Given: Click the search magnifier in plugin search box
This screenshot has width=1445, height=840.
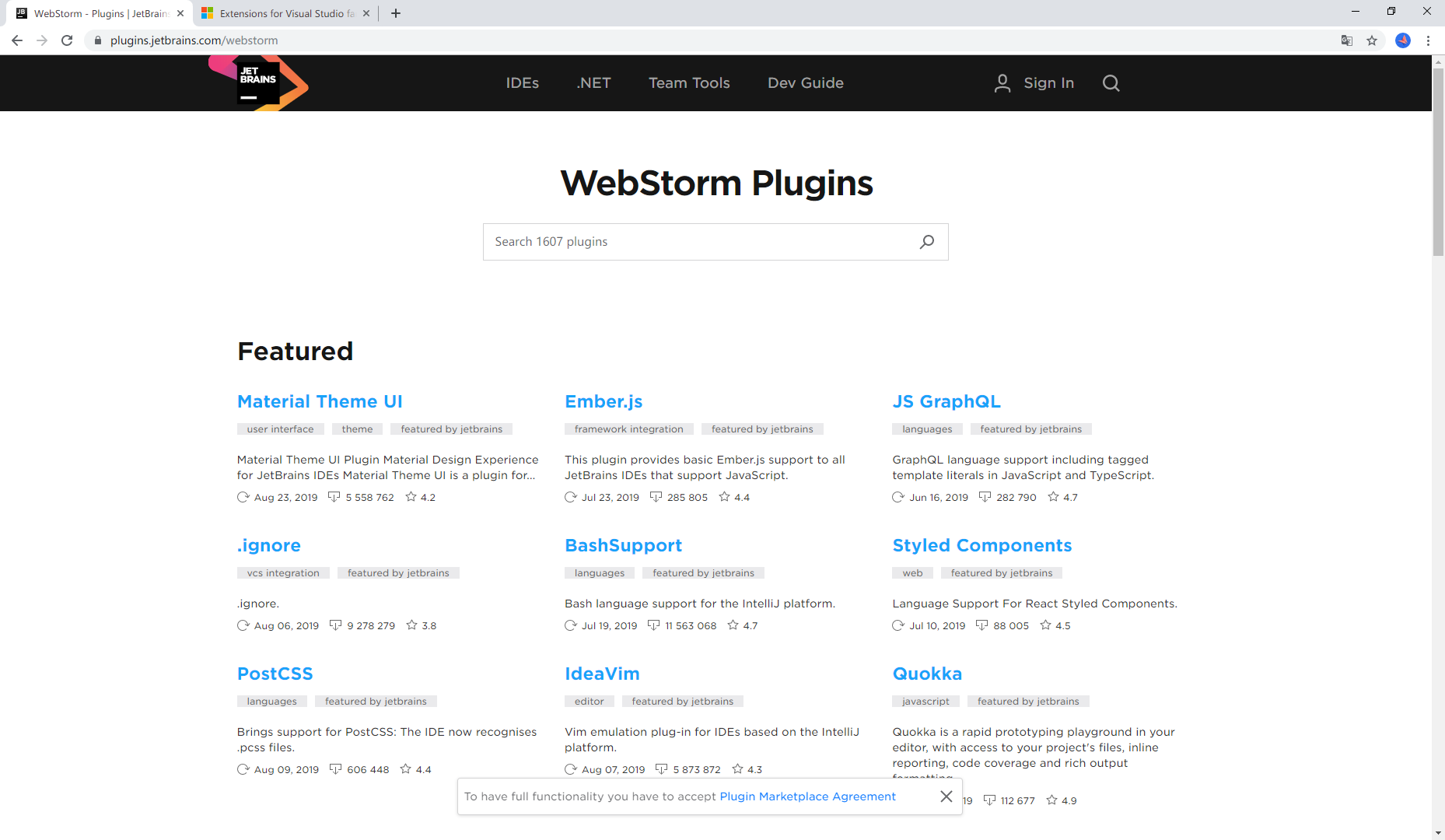Looking at the screenshot, I should [x=927, y=242].
